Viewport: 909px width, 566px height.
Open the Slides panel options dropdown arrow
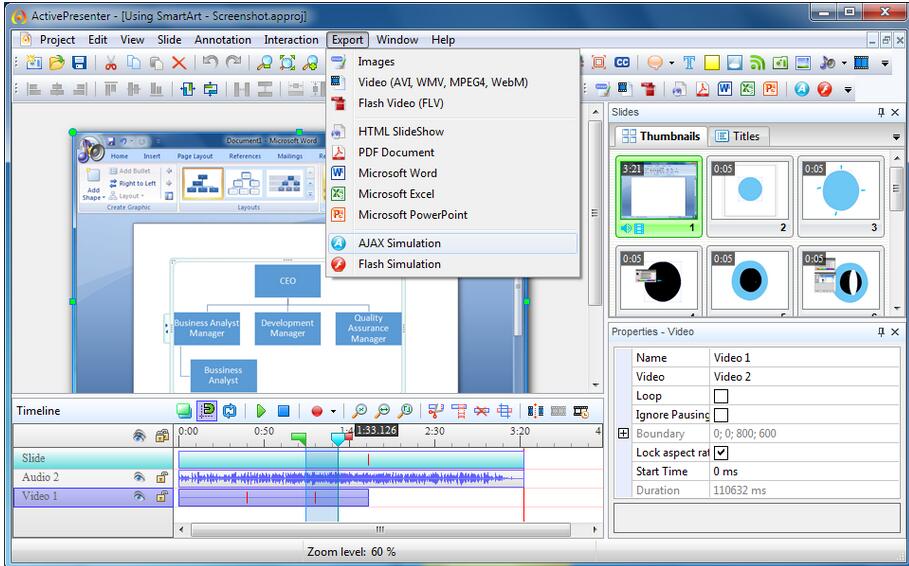point(896,137)
